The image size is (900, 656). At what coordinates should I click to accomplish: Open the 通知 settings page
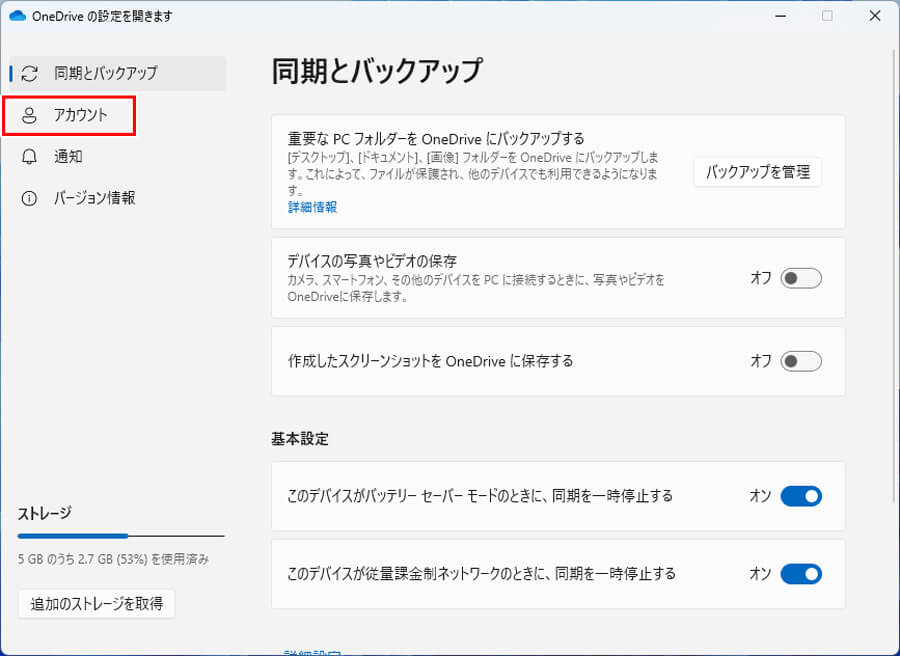point(118,157)
